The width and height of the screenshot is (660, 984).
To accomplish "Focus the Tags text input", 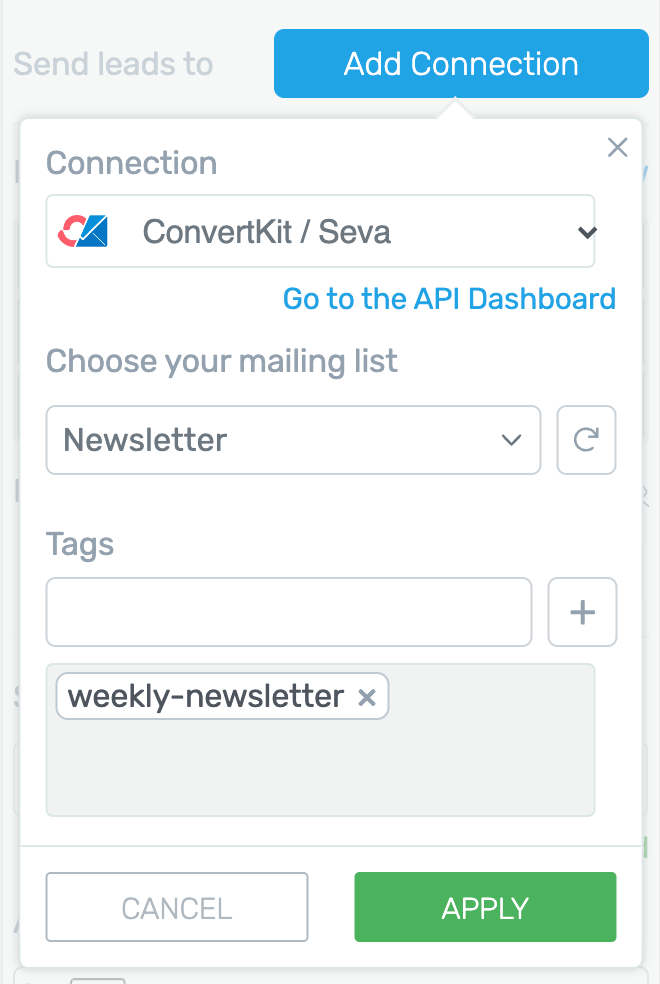I will [289, 612].
